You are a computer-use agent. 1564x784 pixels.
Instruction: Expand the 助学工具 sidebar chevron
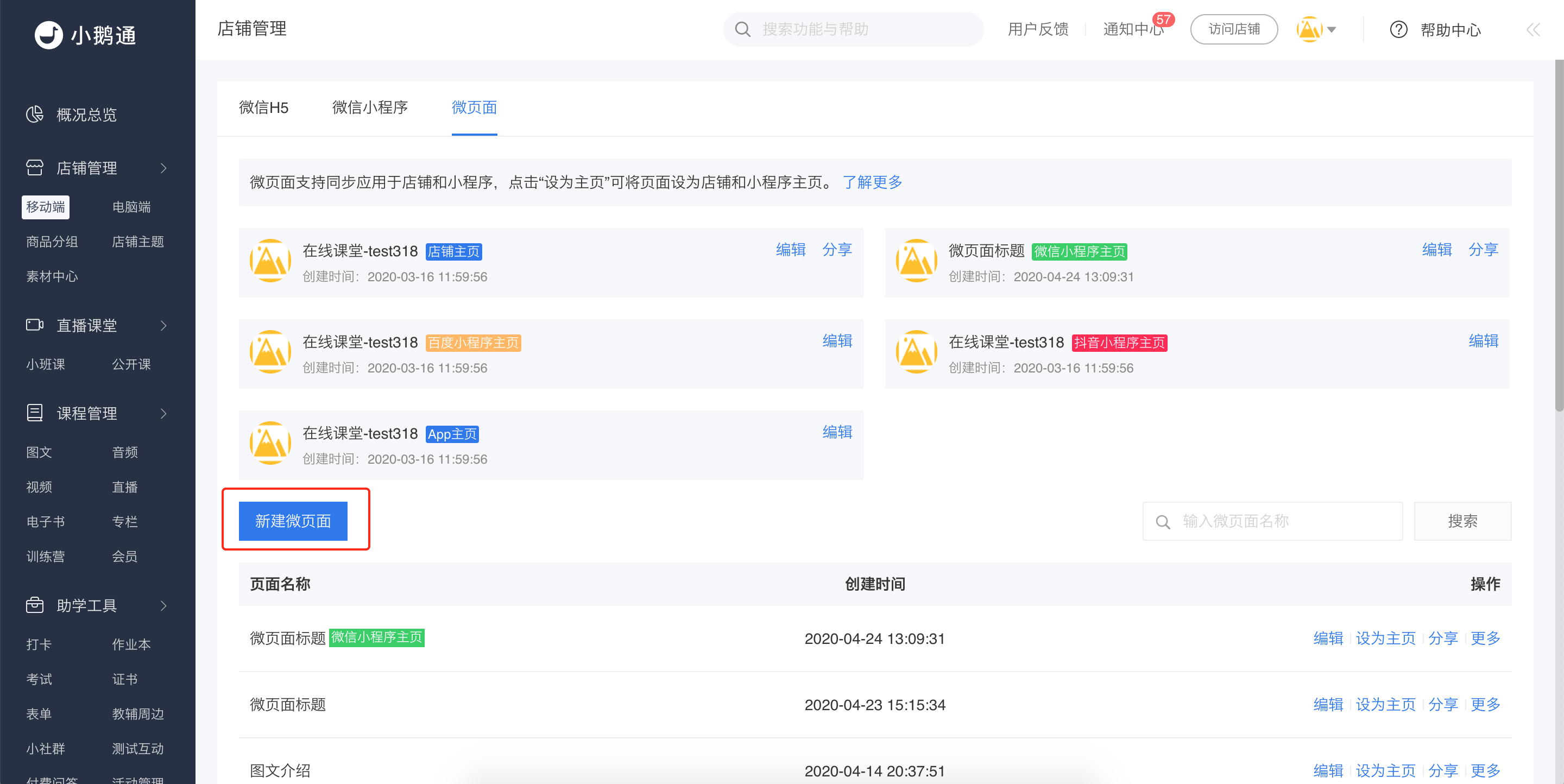click(x=163, y=605)
